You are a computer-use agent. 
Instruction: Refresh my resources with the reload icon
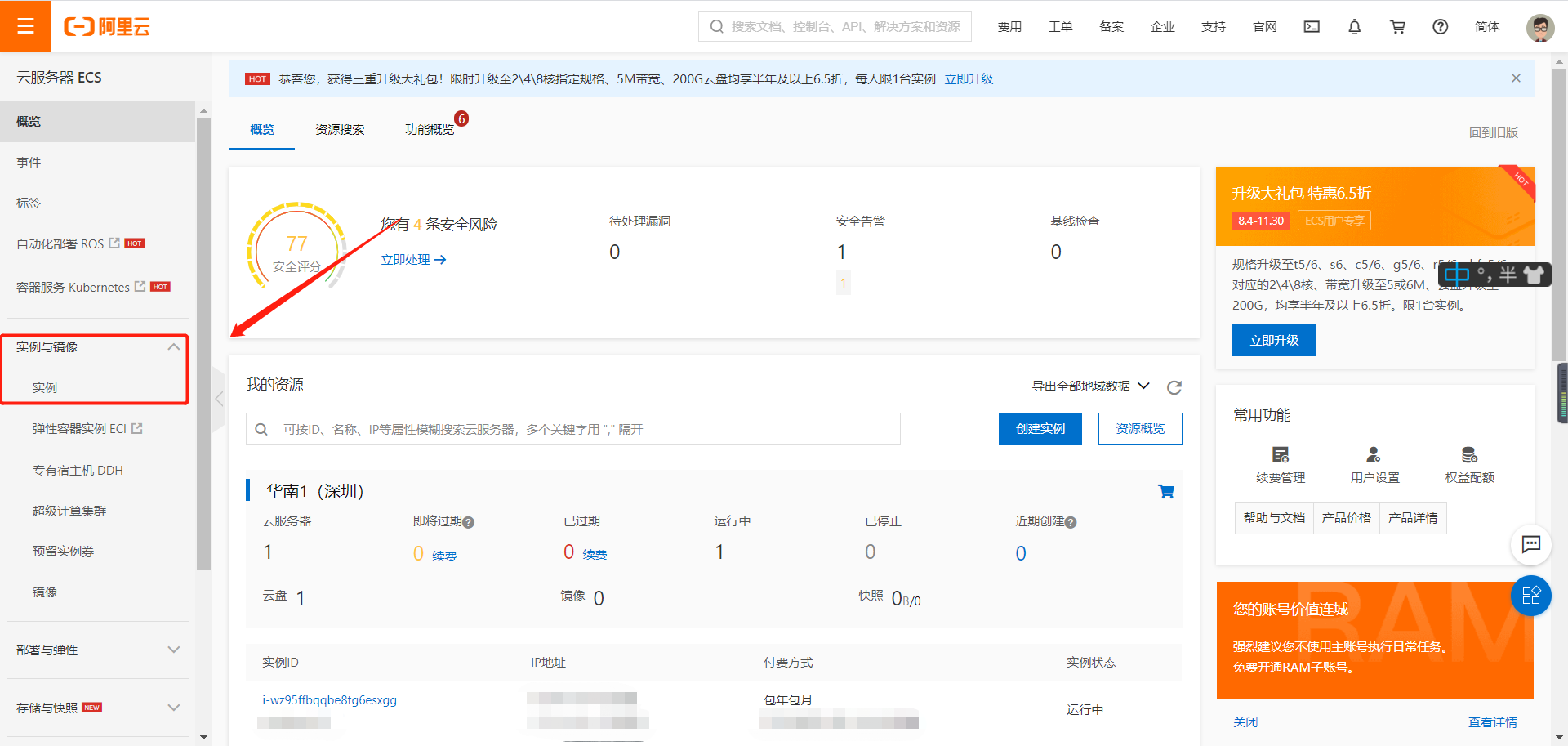coord(1174,387)
